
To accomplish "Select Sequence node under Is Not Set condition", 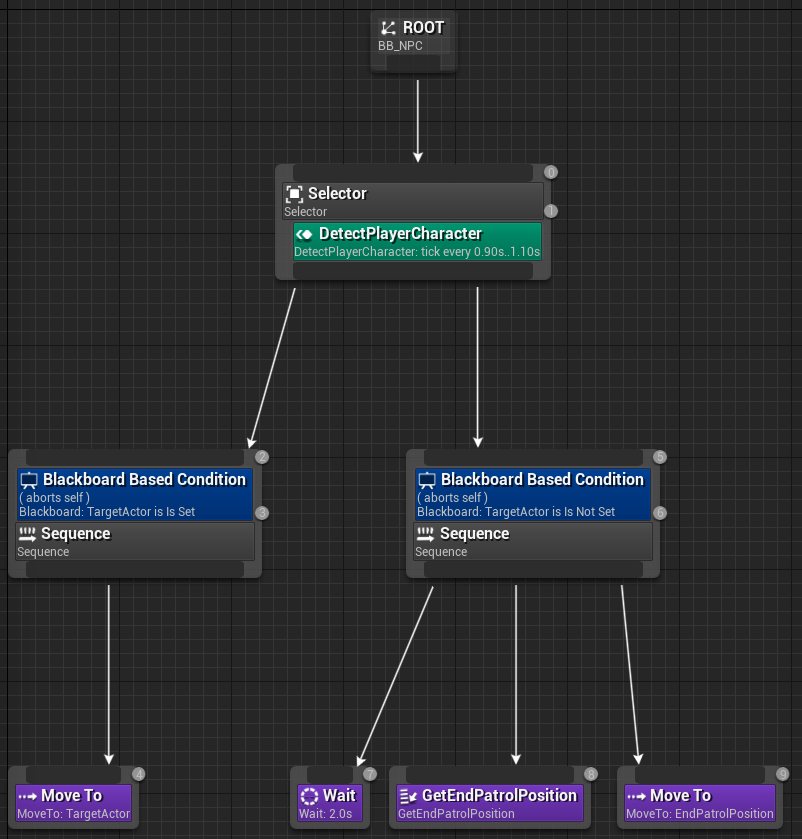I will (x=533, y=541).
